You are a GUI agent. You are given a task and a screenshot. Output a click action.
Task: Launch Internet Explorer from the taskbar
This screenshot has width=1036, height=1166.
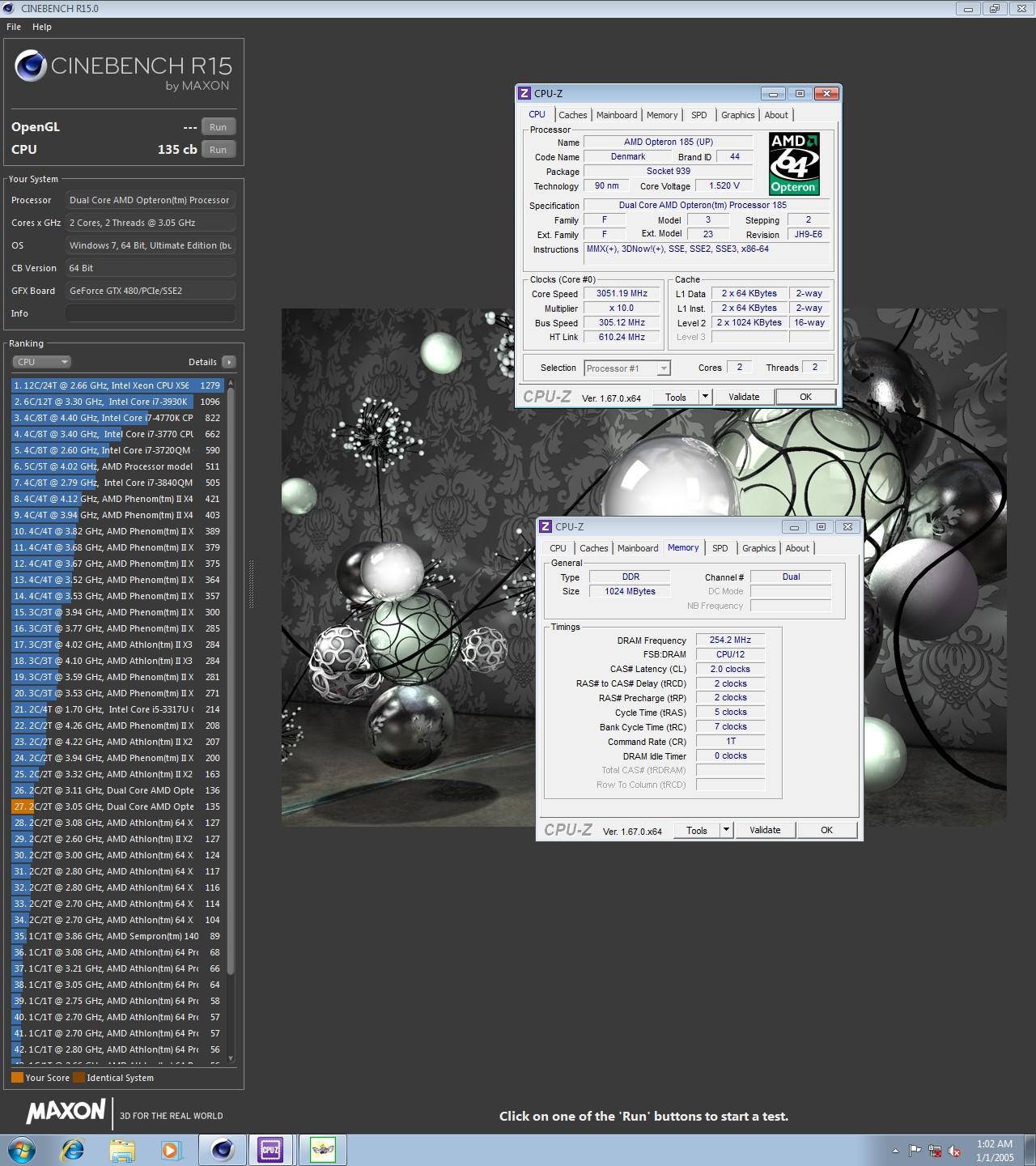click(x=73, y=1150)
